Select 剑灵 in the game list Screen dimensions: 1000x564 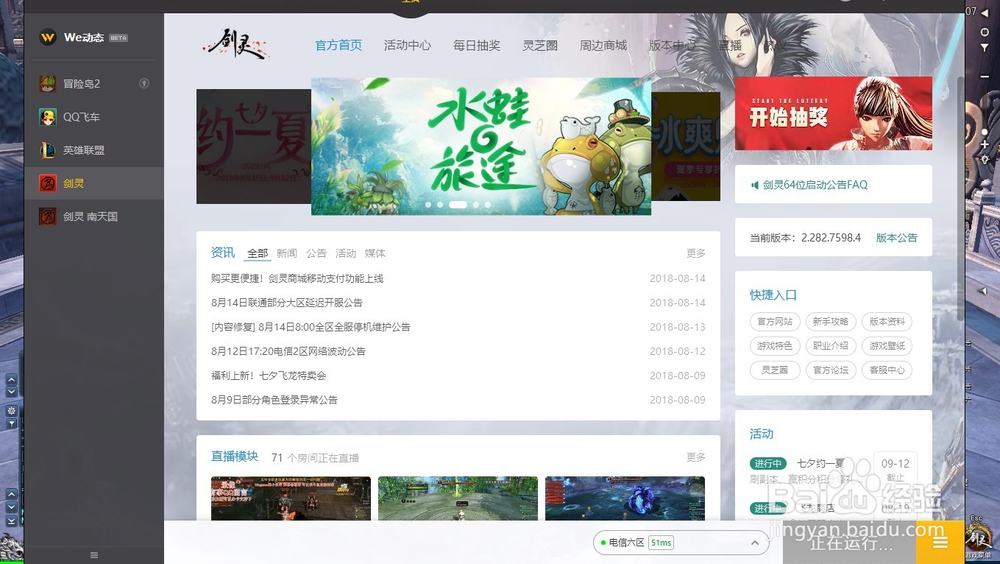pos(94,183)
